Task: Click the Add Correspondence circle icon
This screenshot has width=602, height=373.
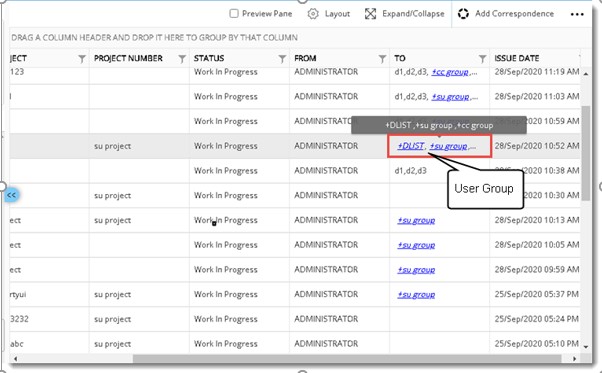Action: [x=463, y=14]
